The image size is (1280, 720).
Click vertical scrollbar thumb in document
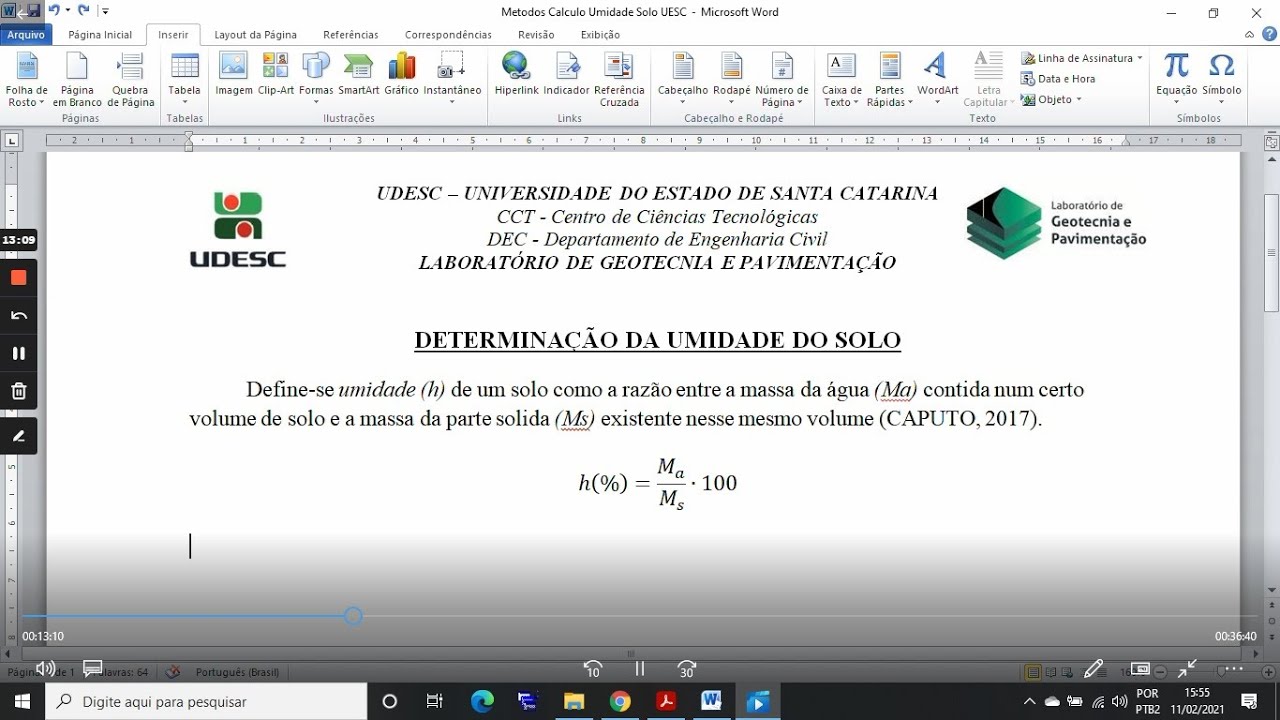coord(1272,255)
